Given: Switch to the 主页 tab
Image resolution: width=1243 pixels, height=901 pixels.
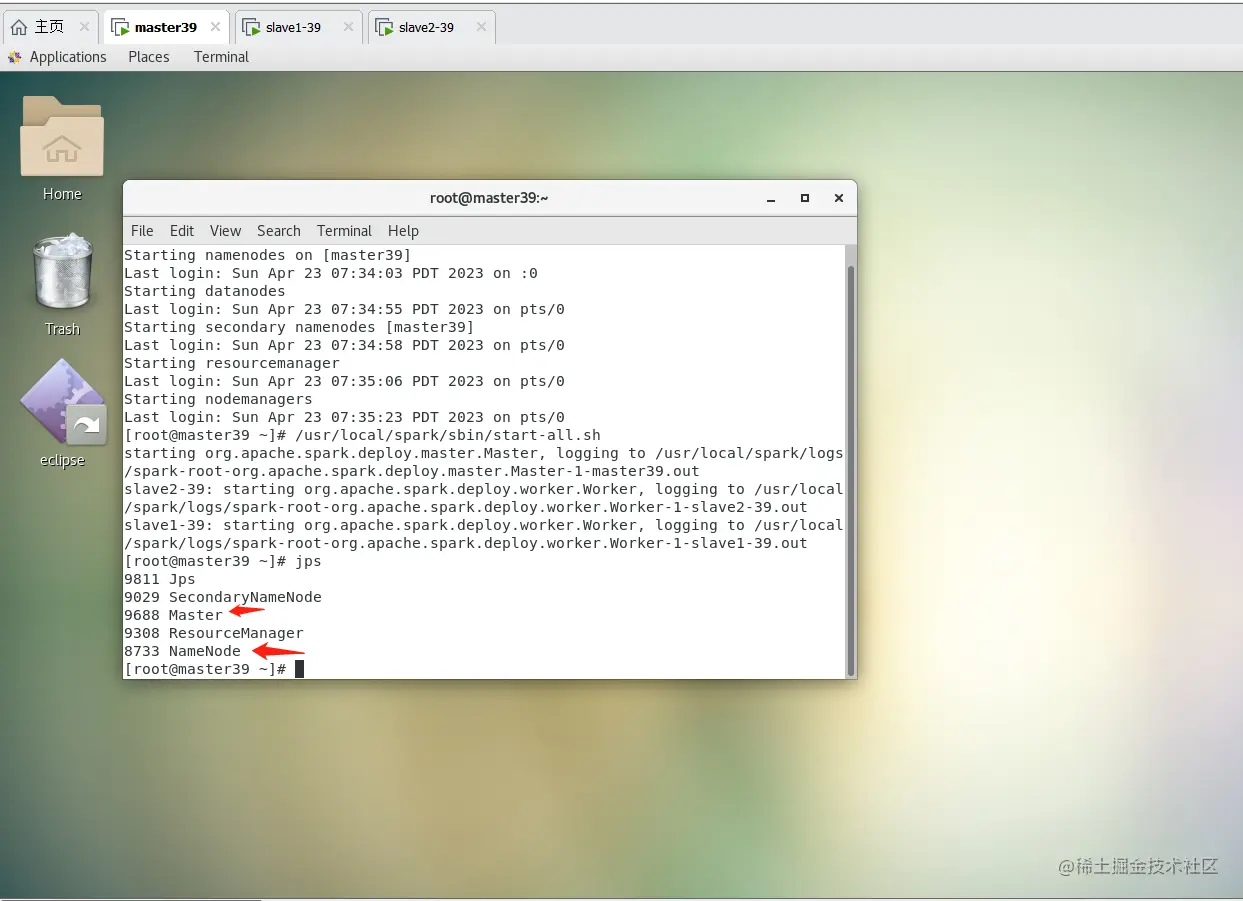Looking at the screenshot, I should point(50,27).
